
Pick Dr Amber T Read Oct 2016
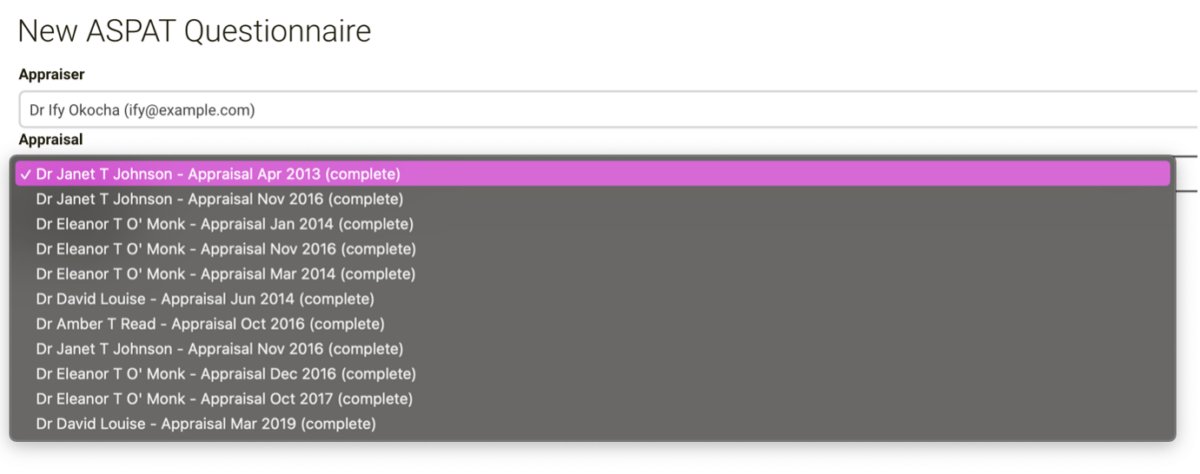tap(210, 324)
